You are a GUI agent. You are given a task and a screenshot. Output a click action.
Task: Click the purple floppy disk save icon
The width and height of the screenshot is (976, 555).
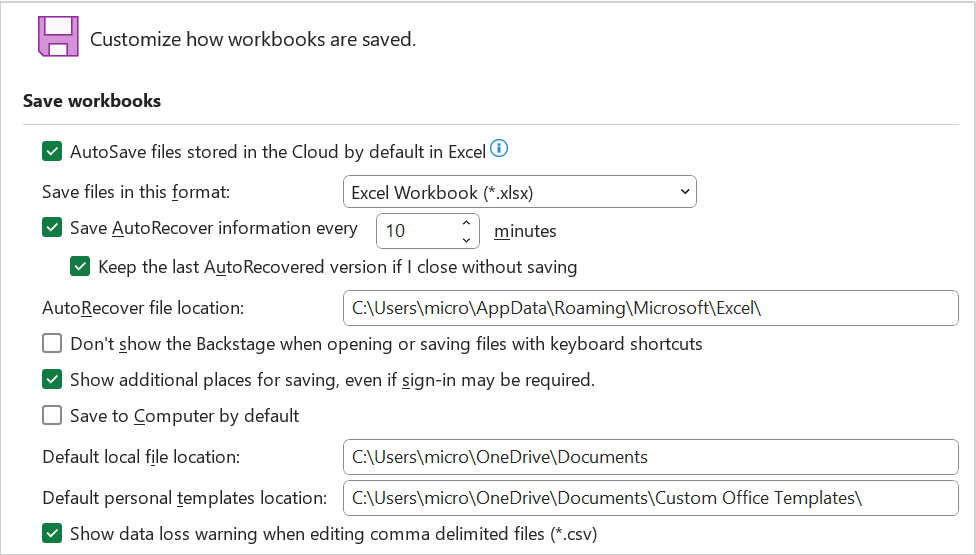pos(58,37)
